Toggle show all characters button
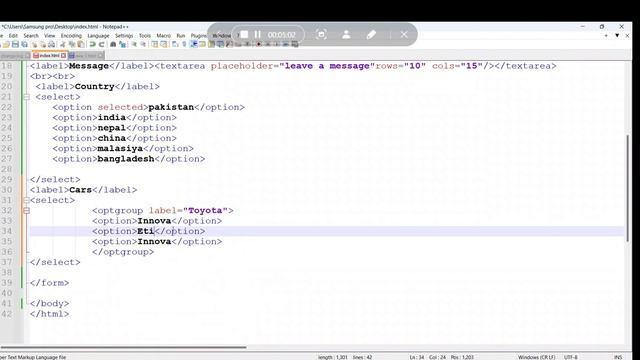Image resolution: width=640 pixels, height=360 pixels. coord(184,44)
